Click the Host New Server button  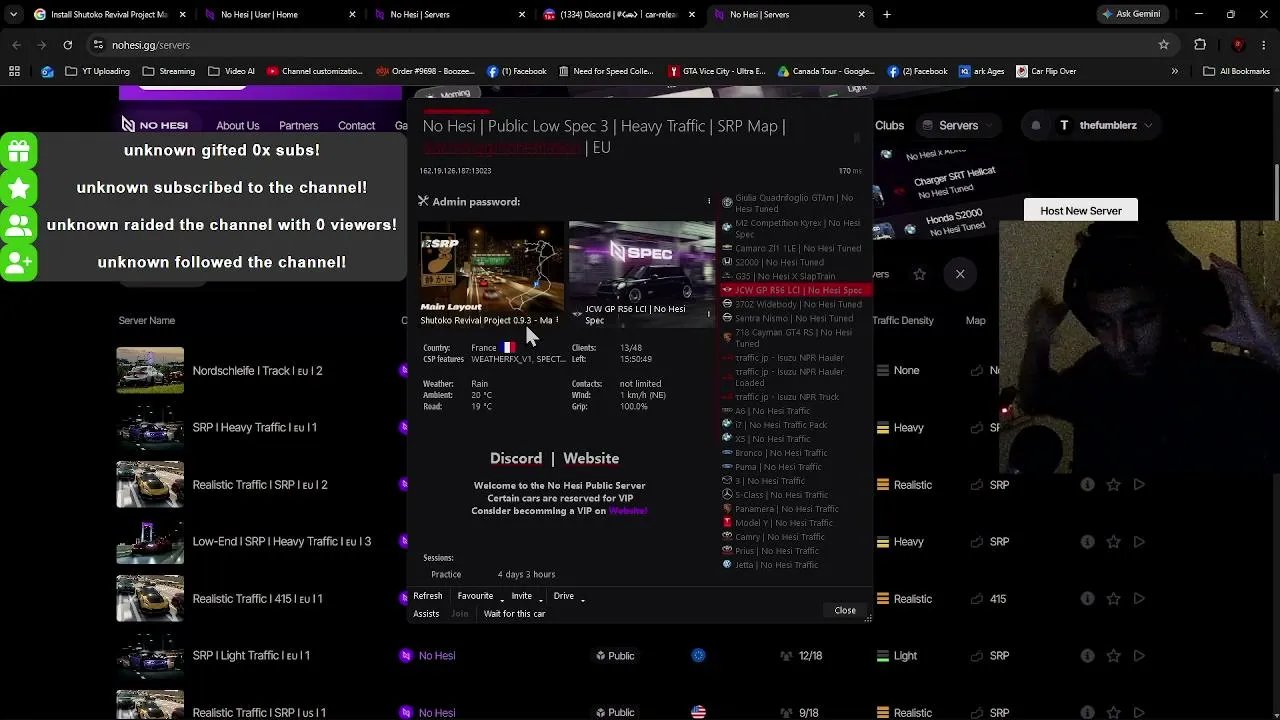click(x=1081, y=211)
